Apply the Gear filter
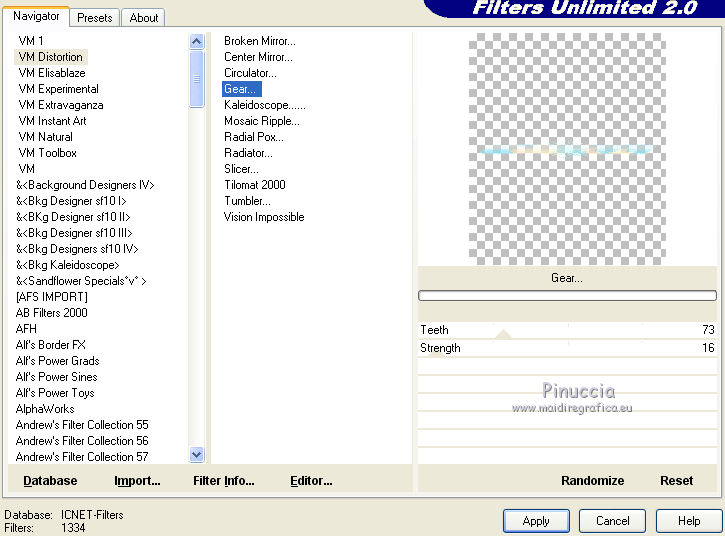Viewport: 725px width, 536px height. tap(536, 521)
